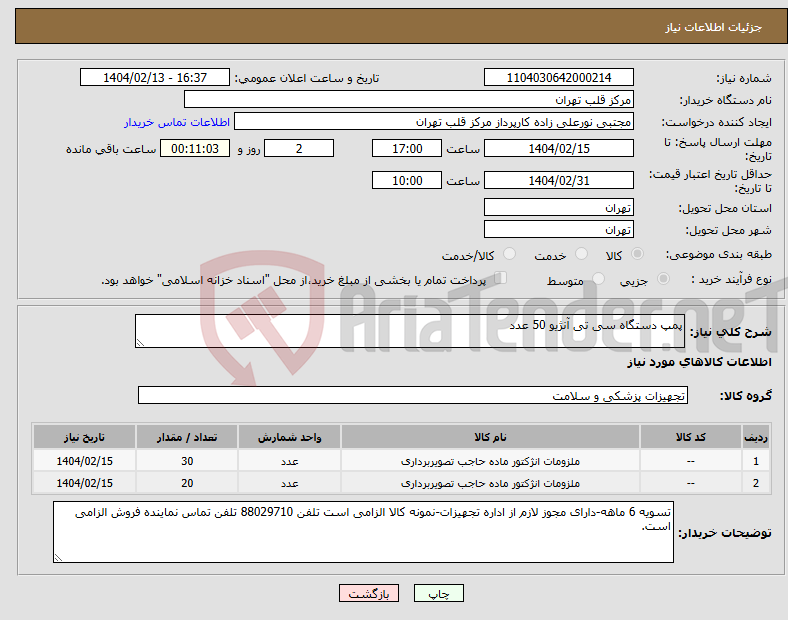
Task: Click the buyer name field مرکز قلب تهران
Action: pos(409,99)
